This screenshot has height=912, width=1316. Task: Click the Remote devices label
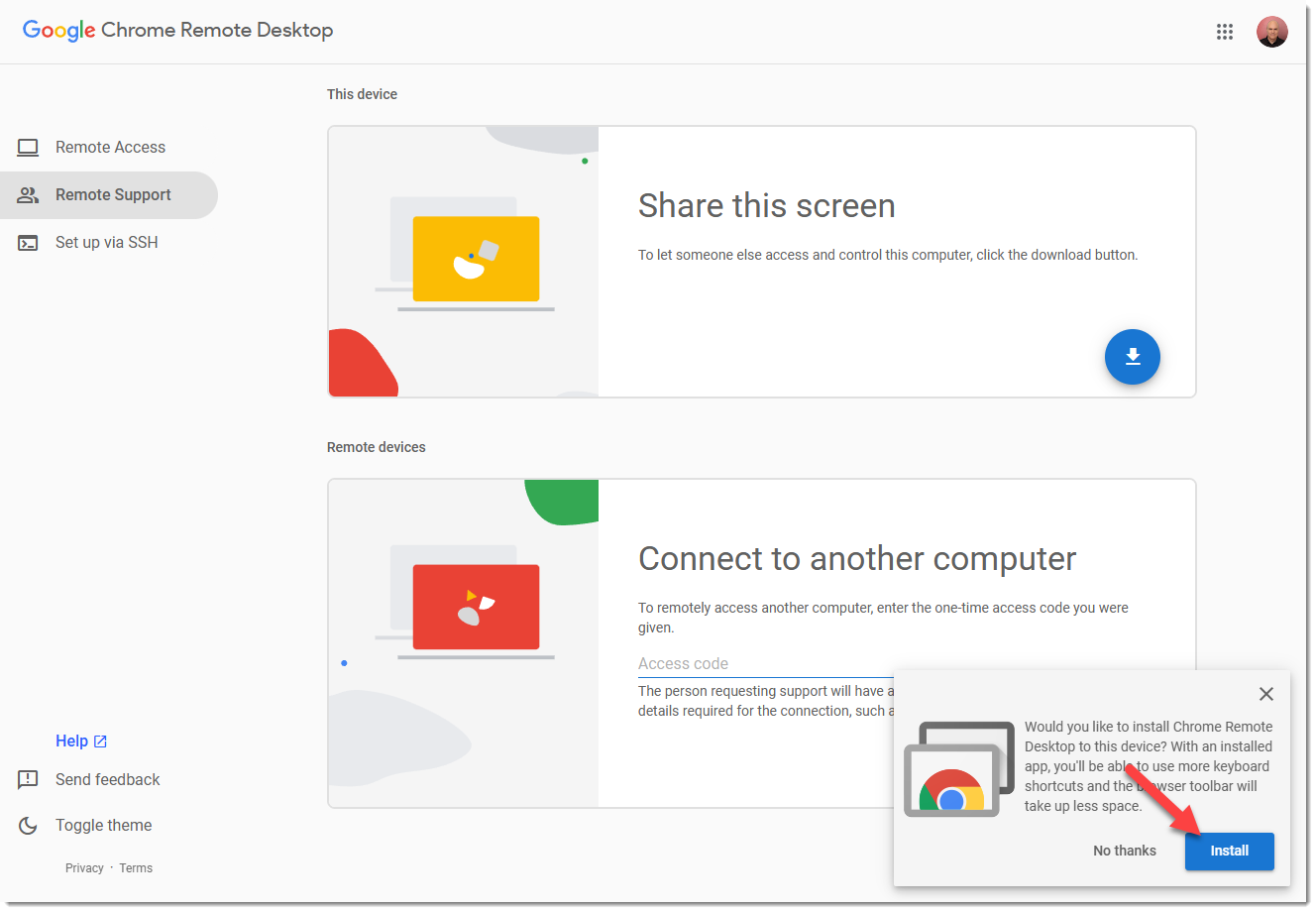pos(377,447)
